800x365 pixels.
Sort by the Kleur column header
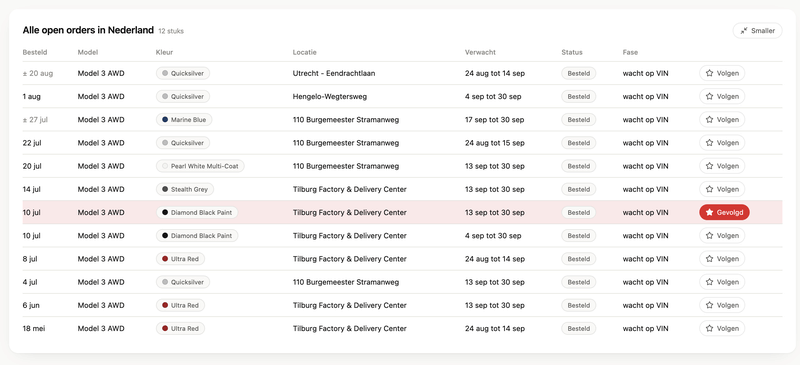(x=164, y=52)
